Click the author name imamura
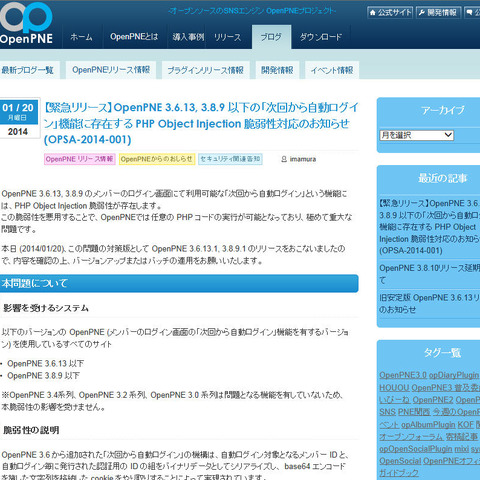 (x=303, y=159)
